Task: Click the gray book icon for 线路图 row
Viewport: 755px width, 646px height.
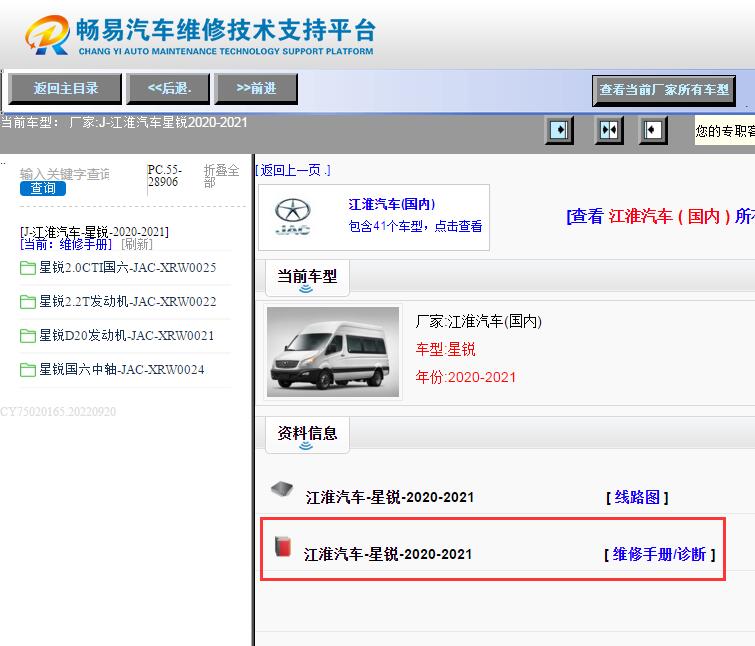Action: coord(282,490)
